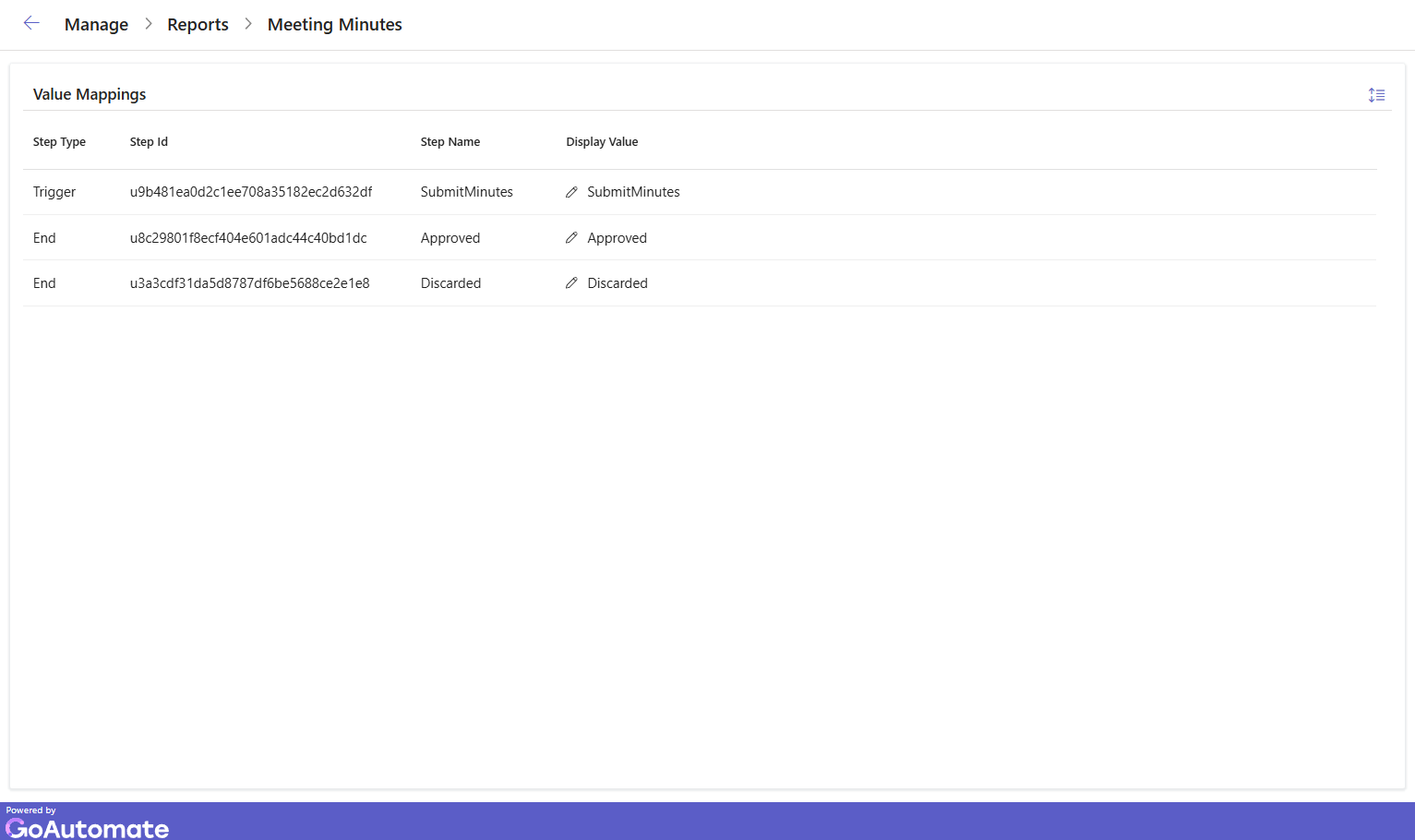This screenshot has width=1415, height=840.
Task: Select the step ID starting with u3a3cd
Action: pyautogui.click(x=249, y=283)
